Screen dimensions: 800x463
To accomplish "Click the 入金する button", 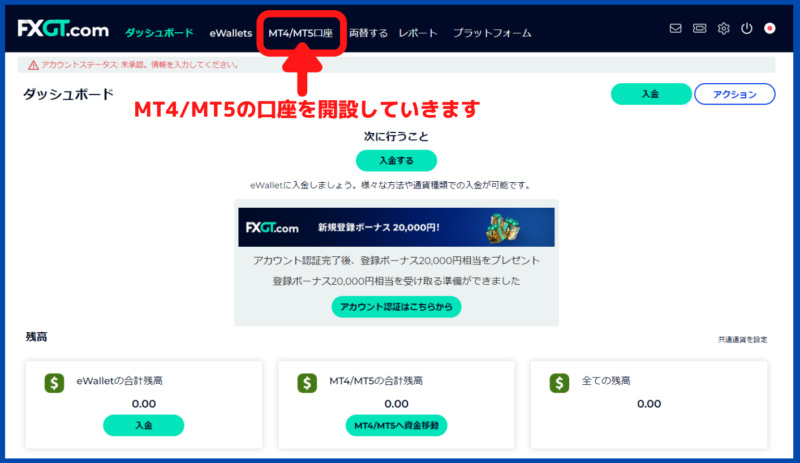I will click(396, 160).
